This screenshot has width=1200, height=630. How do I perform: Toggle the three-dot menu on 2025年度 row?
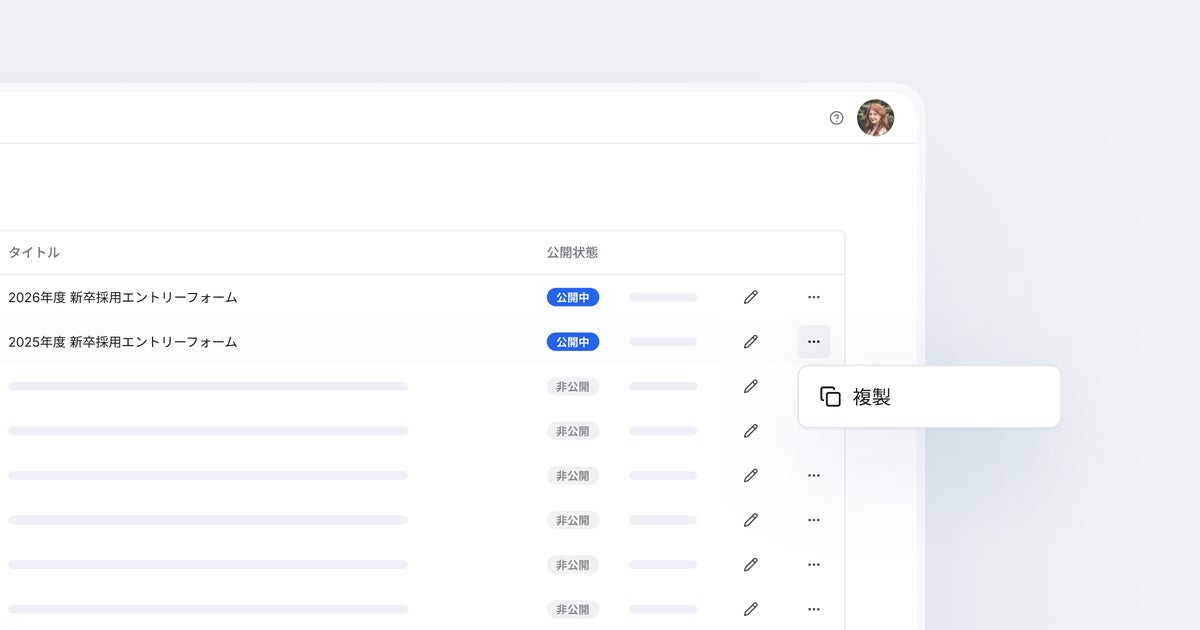814,342
